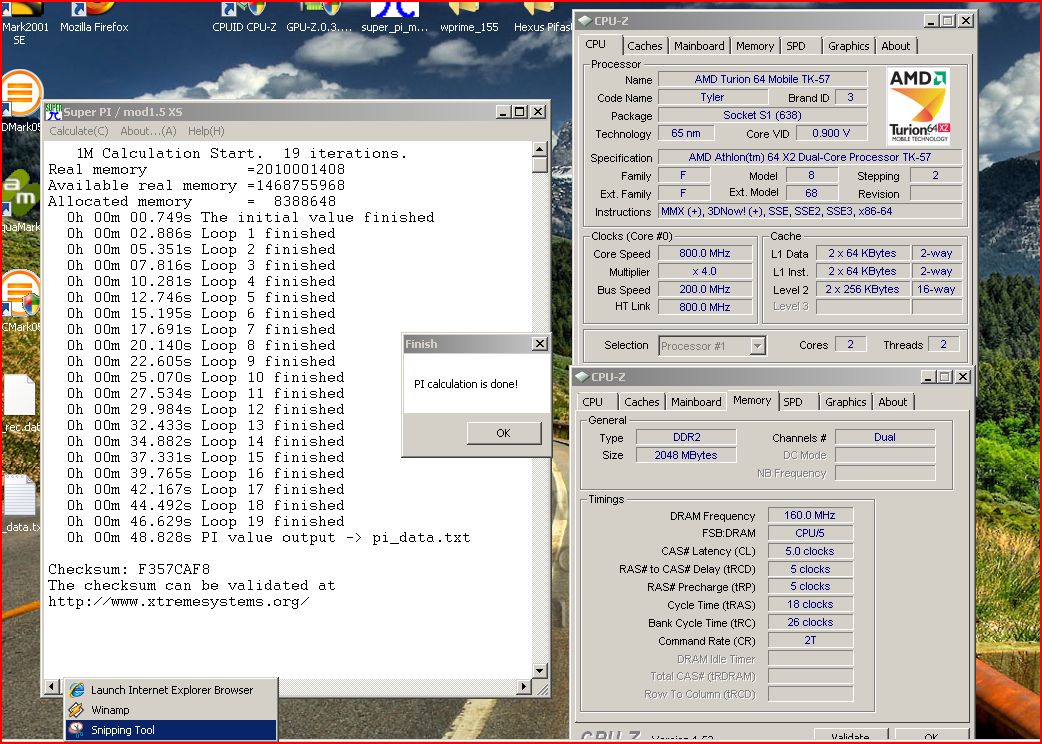Click the CAS# Latency value 5.0 clocks
1042x744 pixels.
coord(810,551)
